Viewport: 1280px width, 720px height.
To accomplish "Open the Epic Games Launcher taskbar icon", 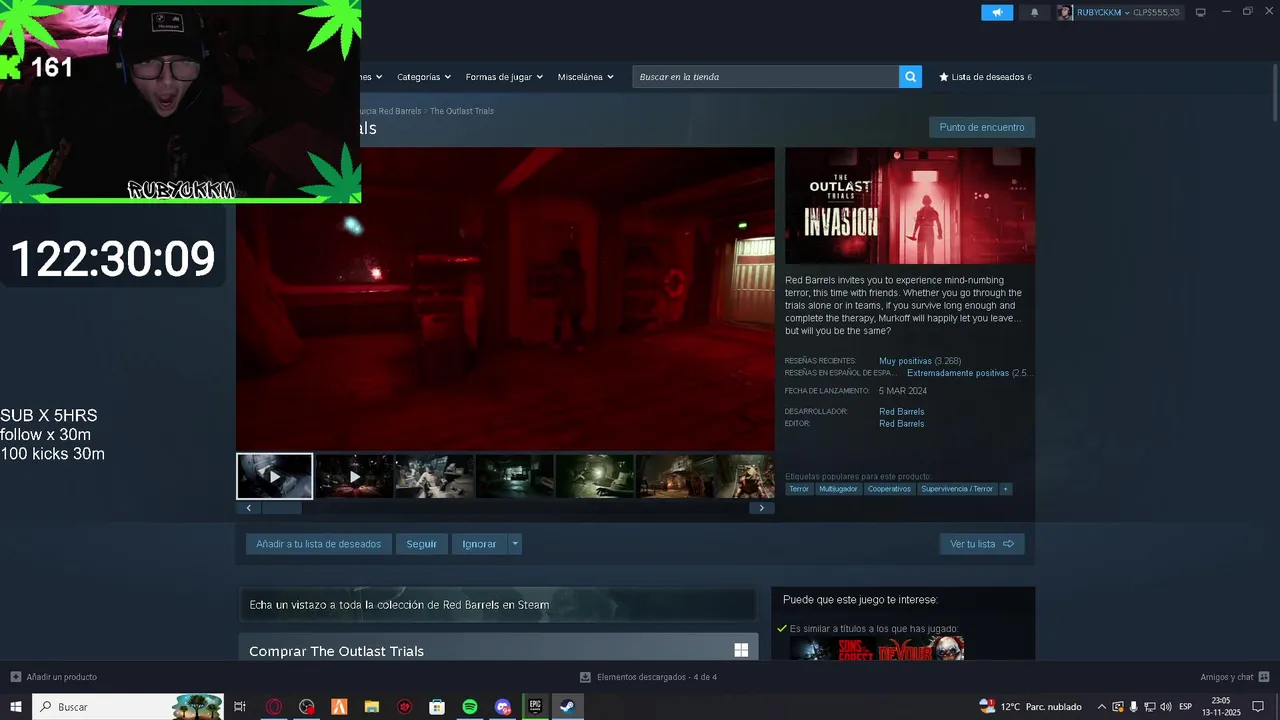I will [535, 707].
